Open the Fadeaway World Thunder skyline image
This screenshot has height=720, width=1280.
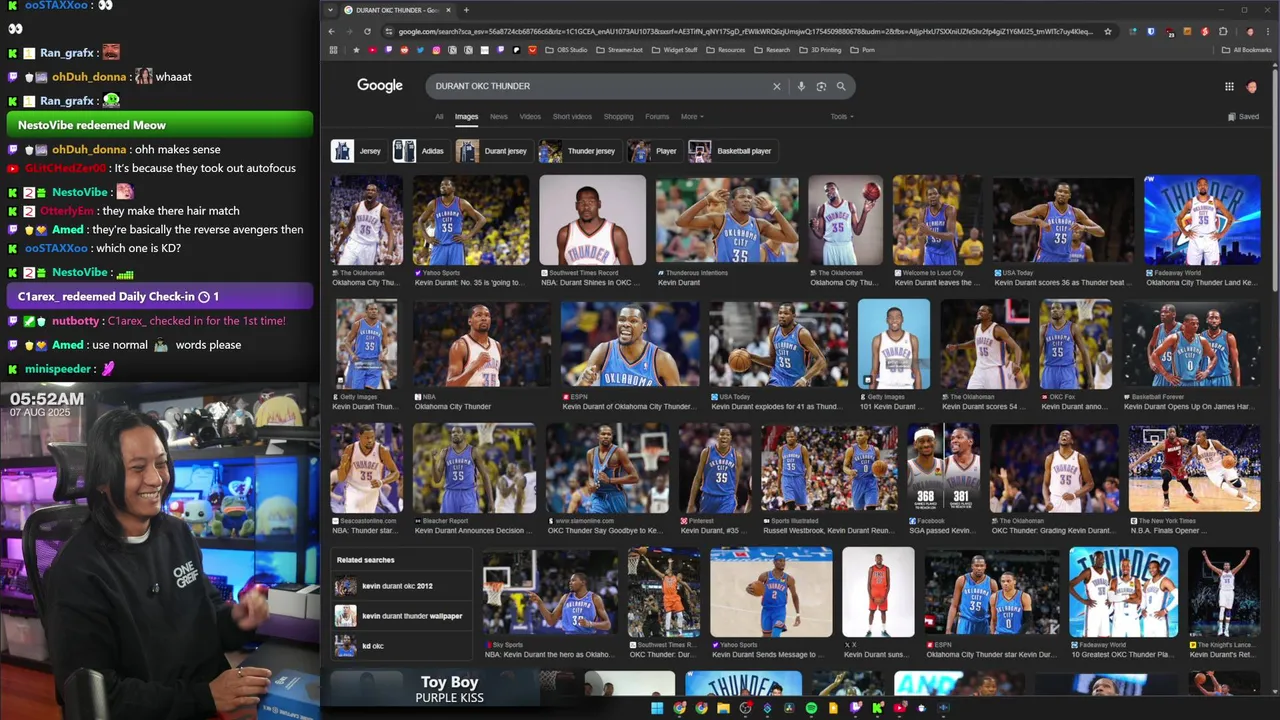tap(1202, 220)
